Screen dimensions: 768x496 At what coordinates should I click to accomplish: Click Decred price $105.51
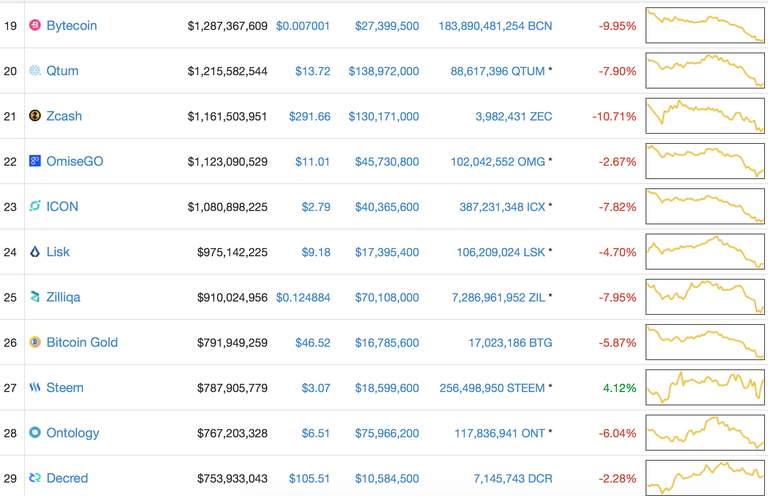[x=310, y=478]
